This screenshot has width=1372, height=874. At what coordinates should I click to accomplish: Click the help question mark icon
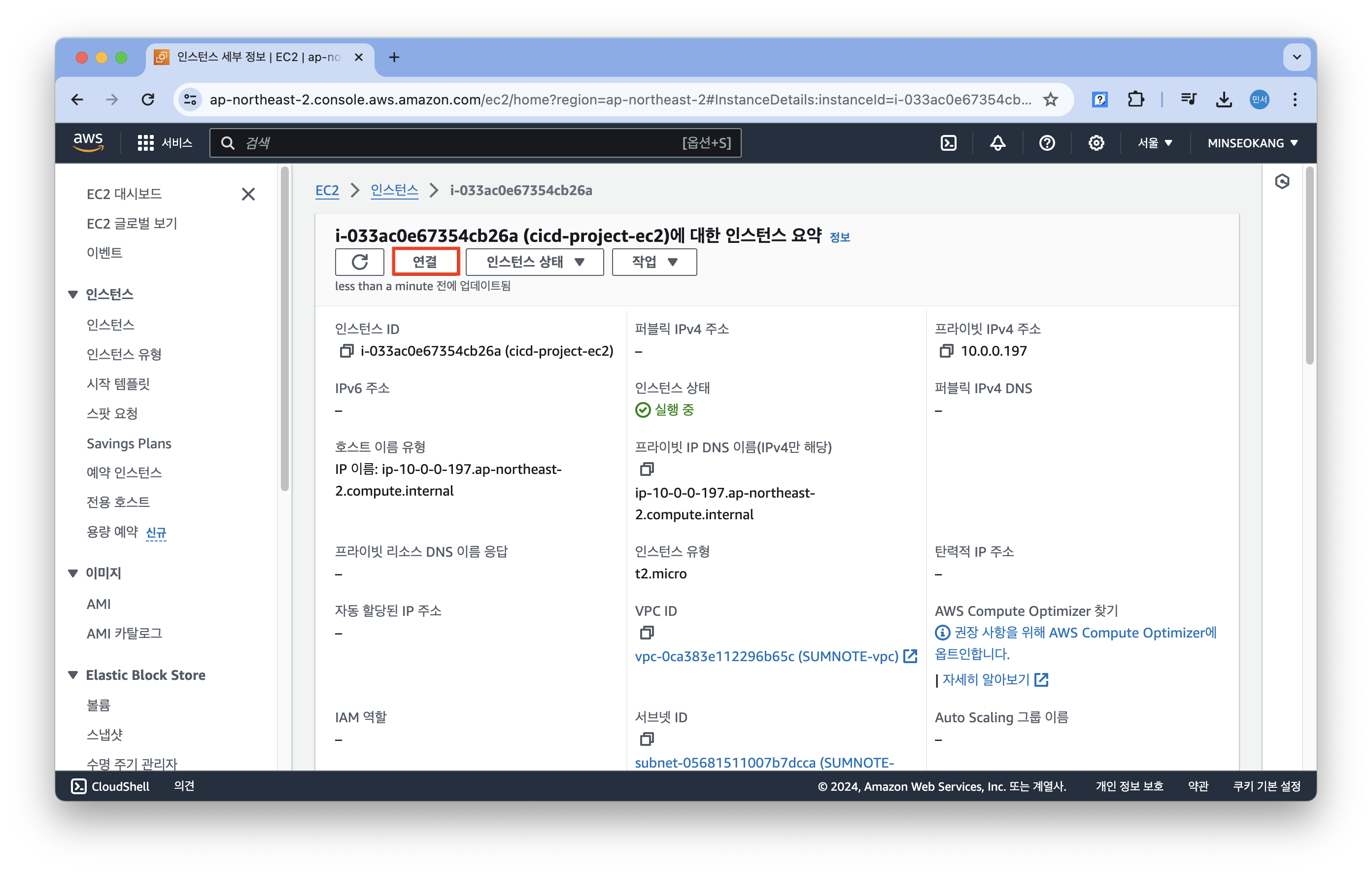coord(1047,143)
